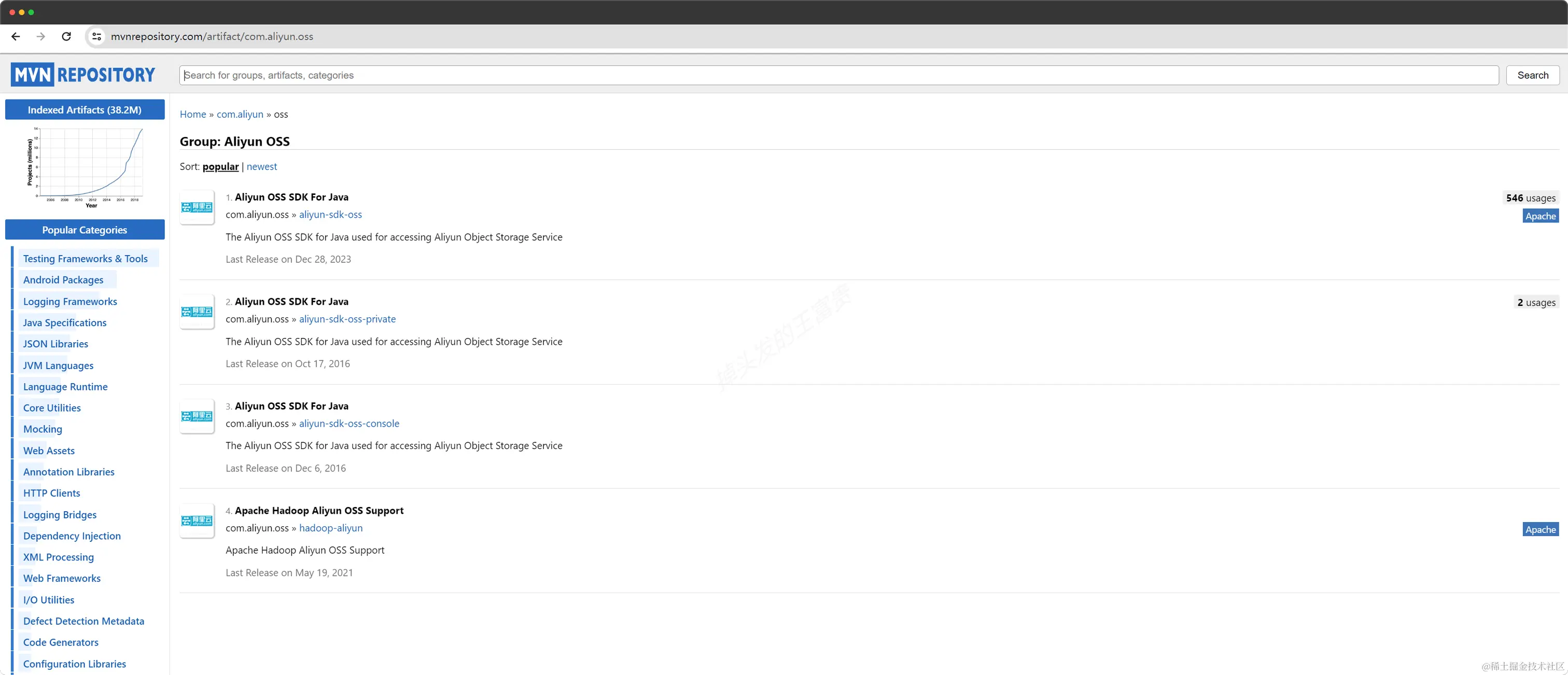Click the aliyun-sdk-oss artifact logo thumbnail
Screen dimensions: 1568x675
pyautogui.click(x=197, y=207)
